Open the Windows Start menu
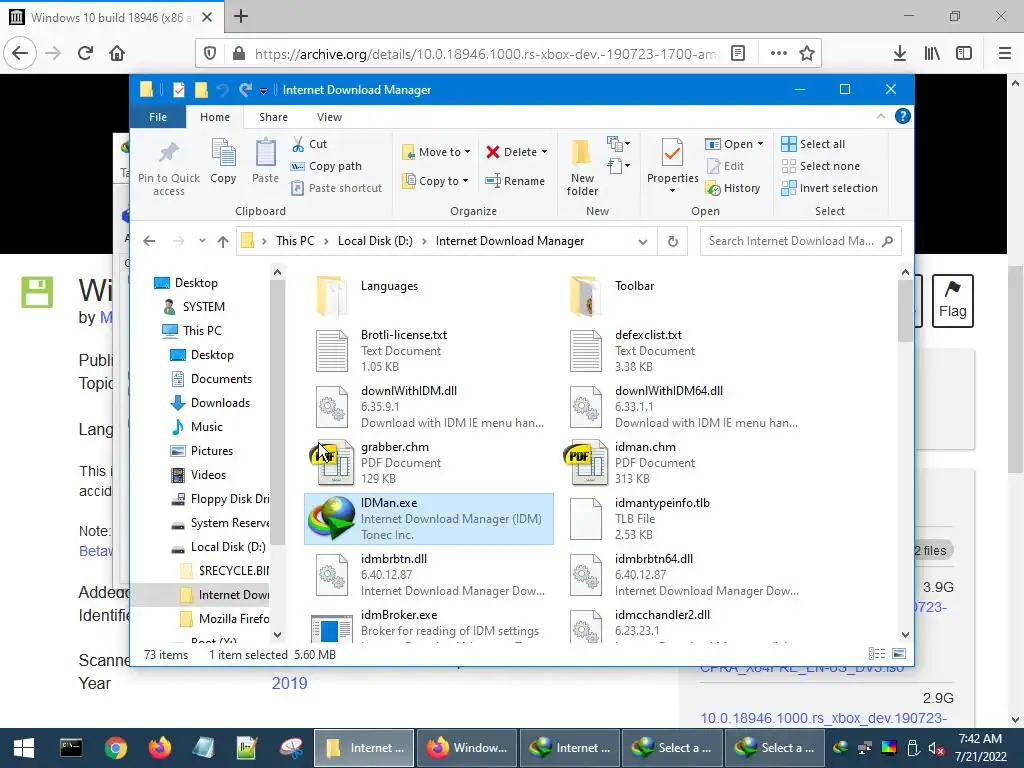 (x=24, y=748)
